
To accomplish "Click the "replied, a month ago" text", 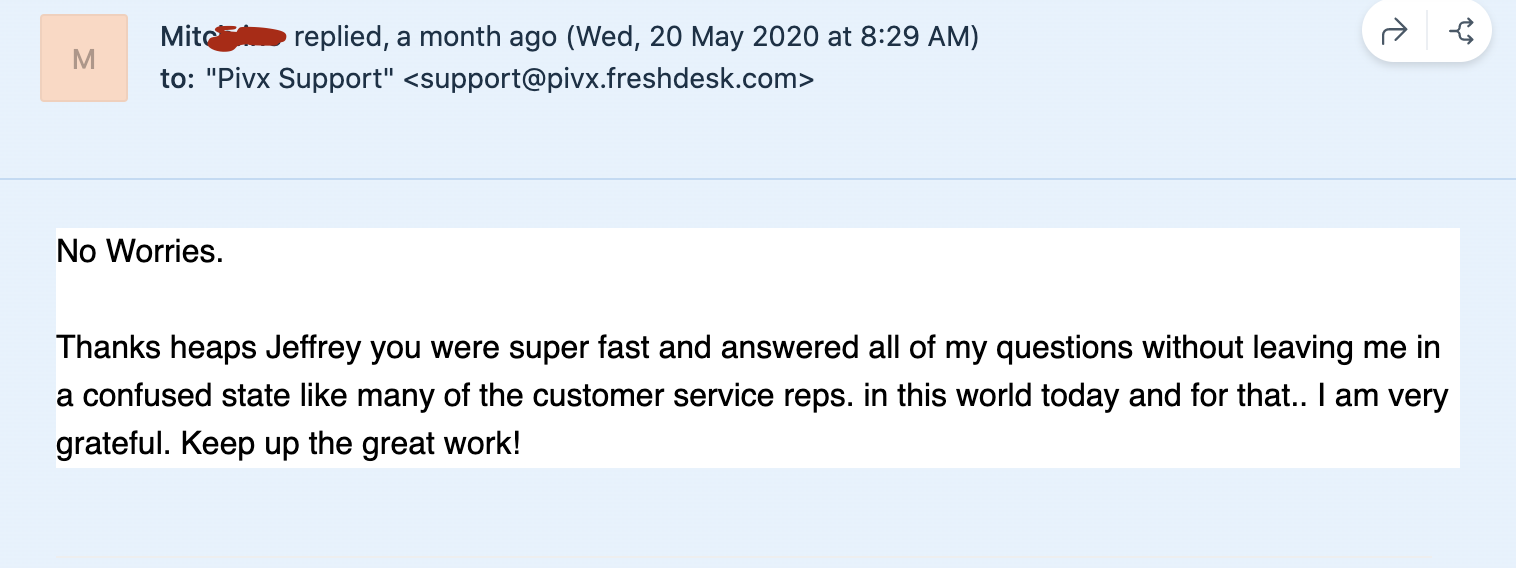I will (x=425, y=38).
